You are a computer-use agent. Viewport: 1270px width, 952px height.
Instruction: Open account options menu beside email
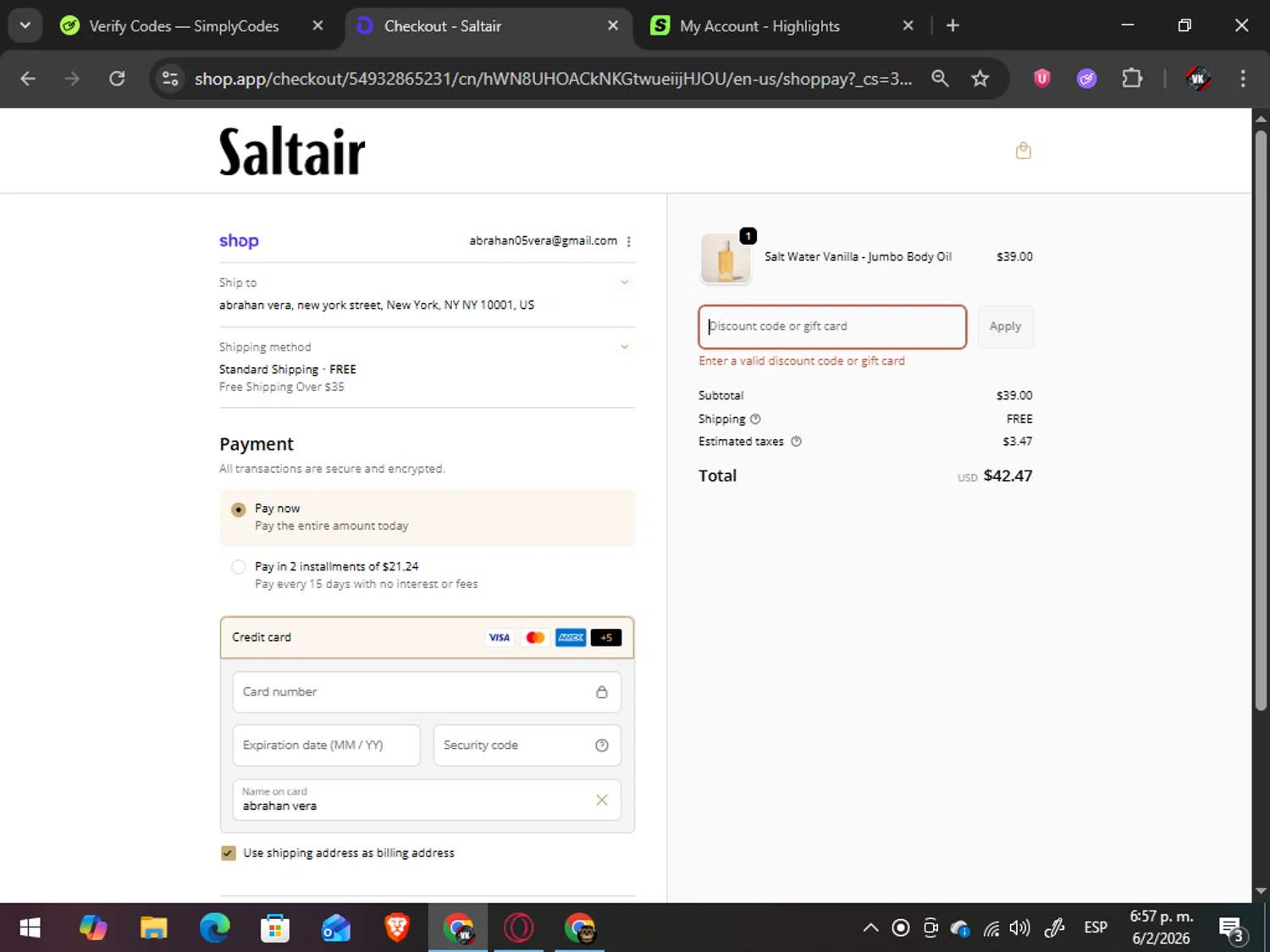628,241
